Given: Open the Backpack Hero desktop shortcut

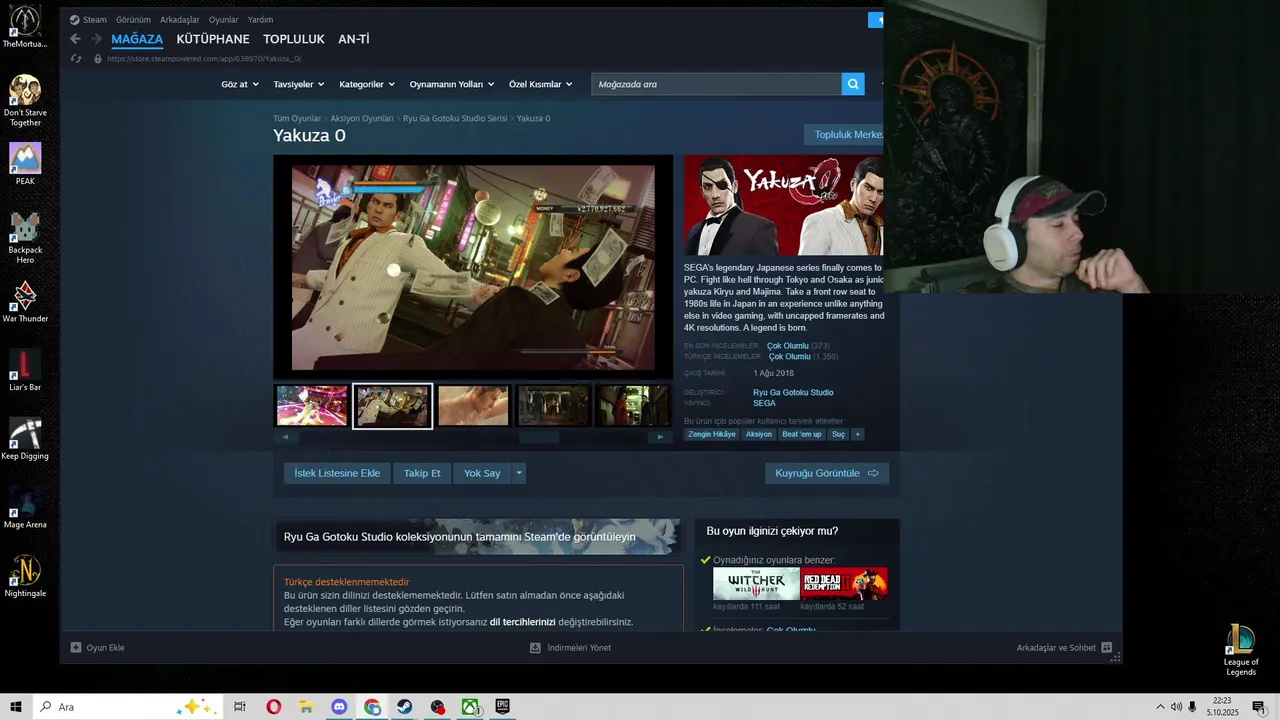Looking at the screenshot, I should pos(25,238).
